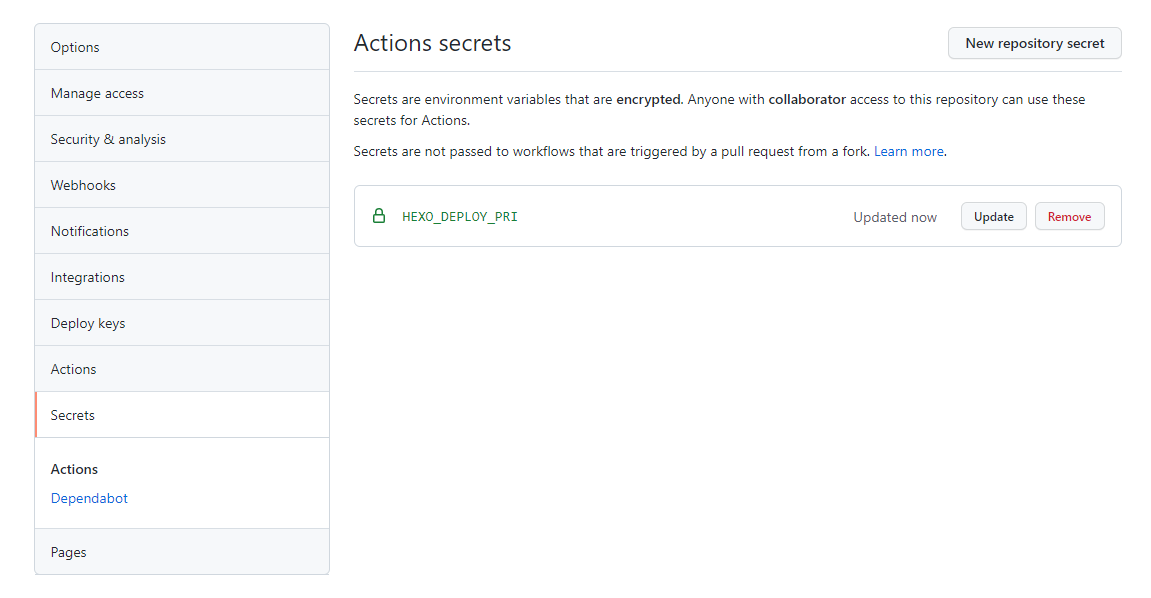1151x598 pixels.
Task: Open the Notifications settings section
Action: 90,231
